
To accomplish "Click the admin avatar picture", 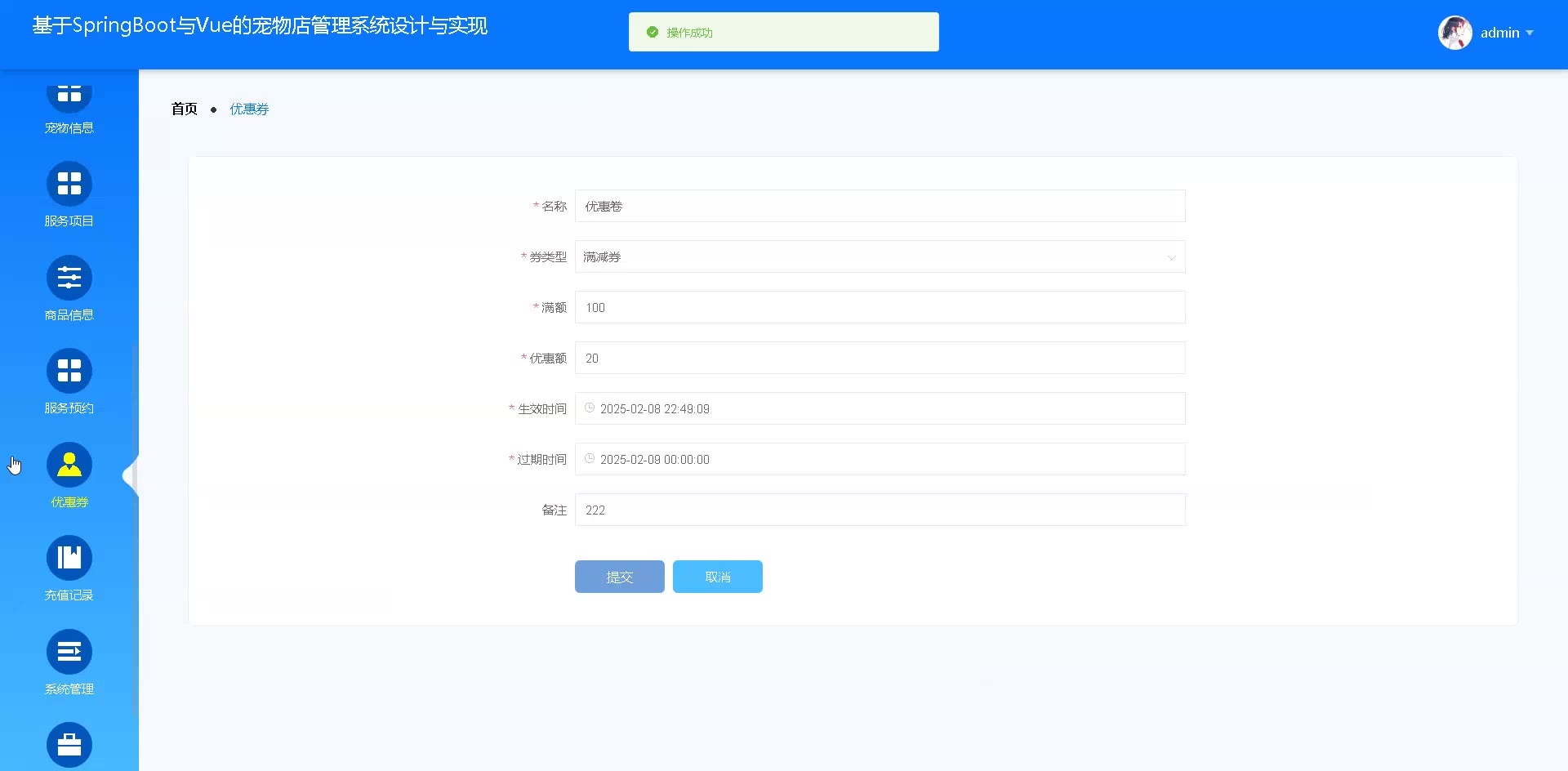I will click(1455, 33).
